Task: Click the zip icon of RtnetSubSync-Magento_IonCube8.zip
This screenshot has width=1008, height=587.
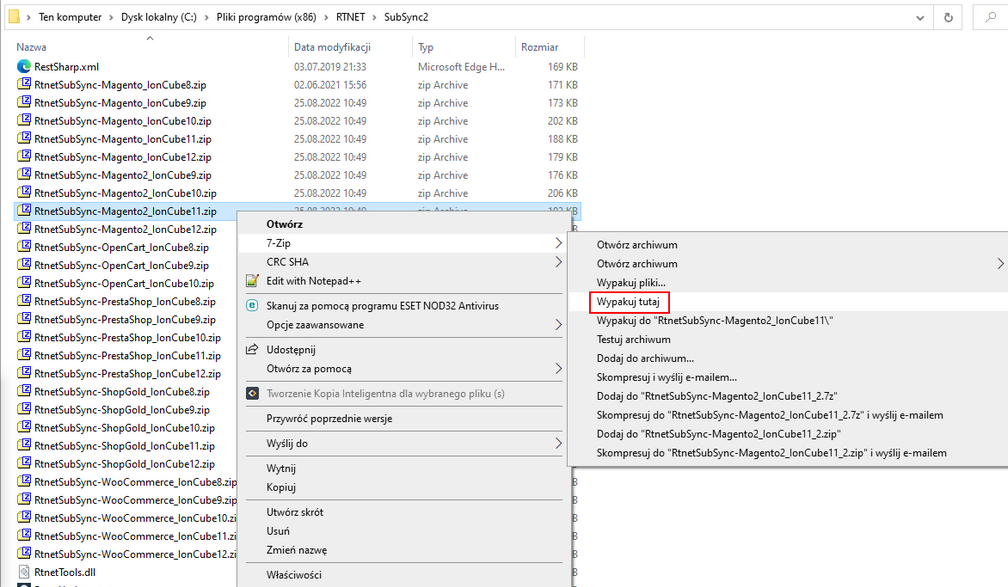Action: pyautogui.click(x=24, y=84)
